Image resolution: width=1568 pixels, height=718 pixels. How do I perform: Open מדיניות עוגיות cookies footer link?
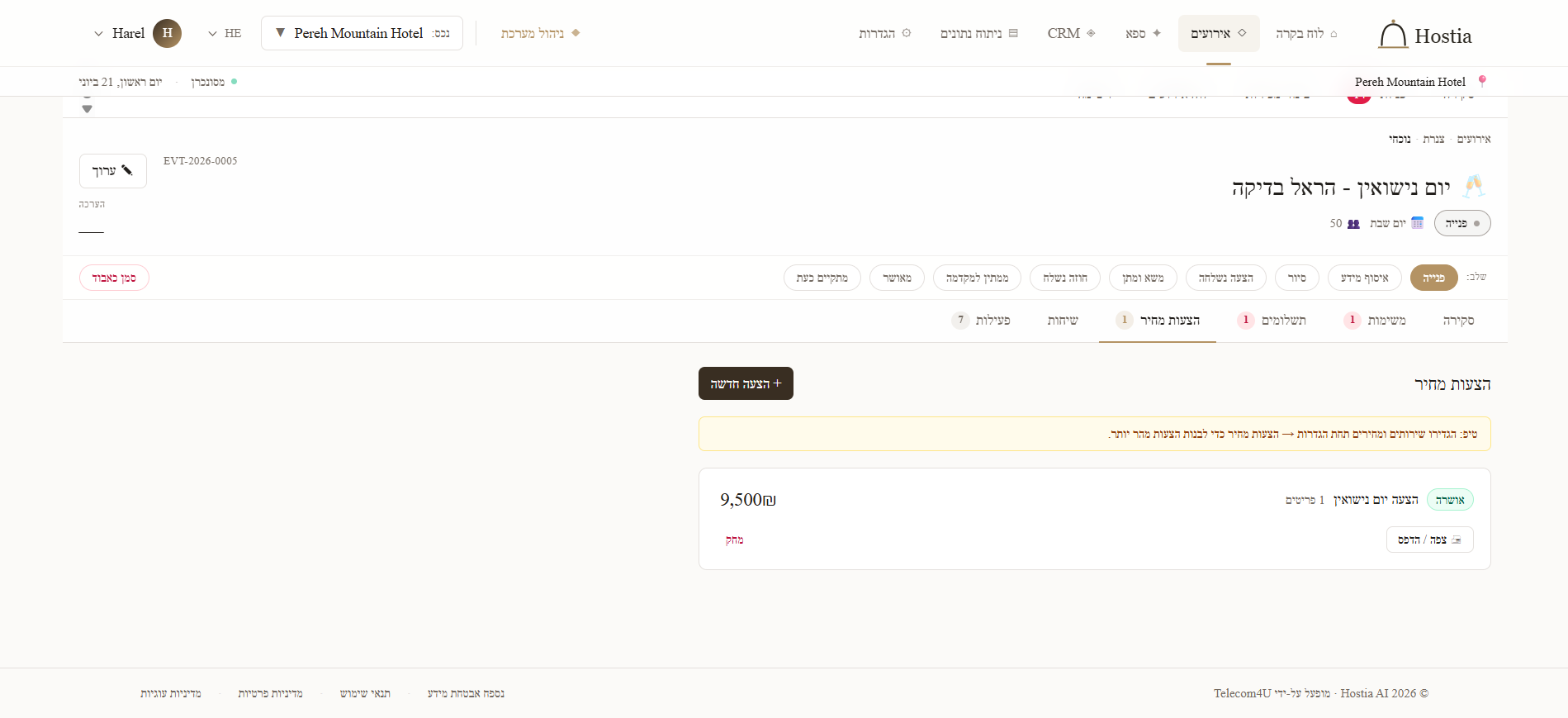click(171, 693)
